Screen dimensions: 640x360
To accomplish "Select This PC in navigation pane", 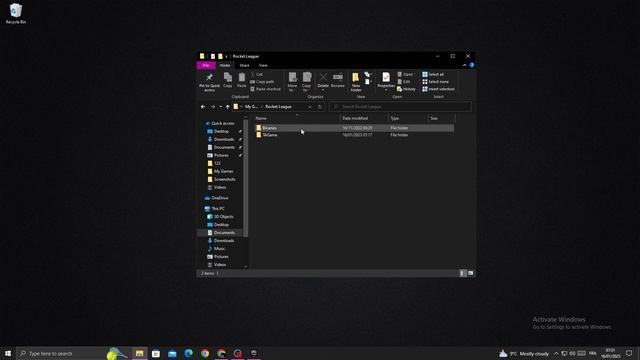I will click(218, 209).
